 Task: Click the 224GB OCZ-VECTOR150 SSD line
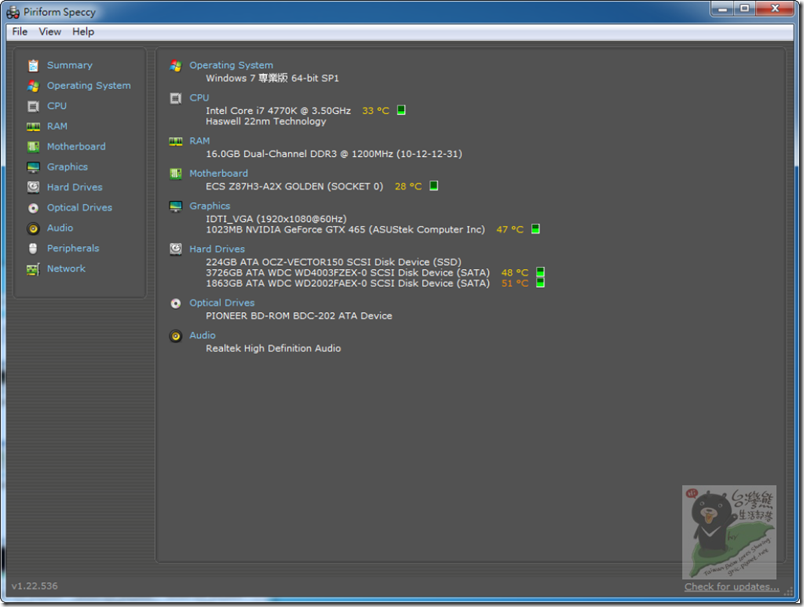334,262
